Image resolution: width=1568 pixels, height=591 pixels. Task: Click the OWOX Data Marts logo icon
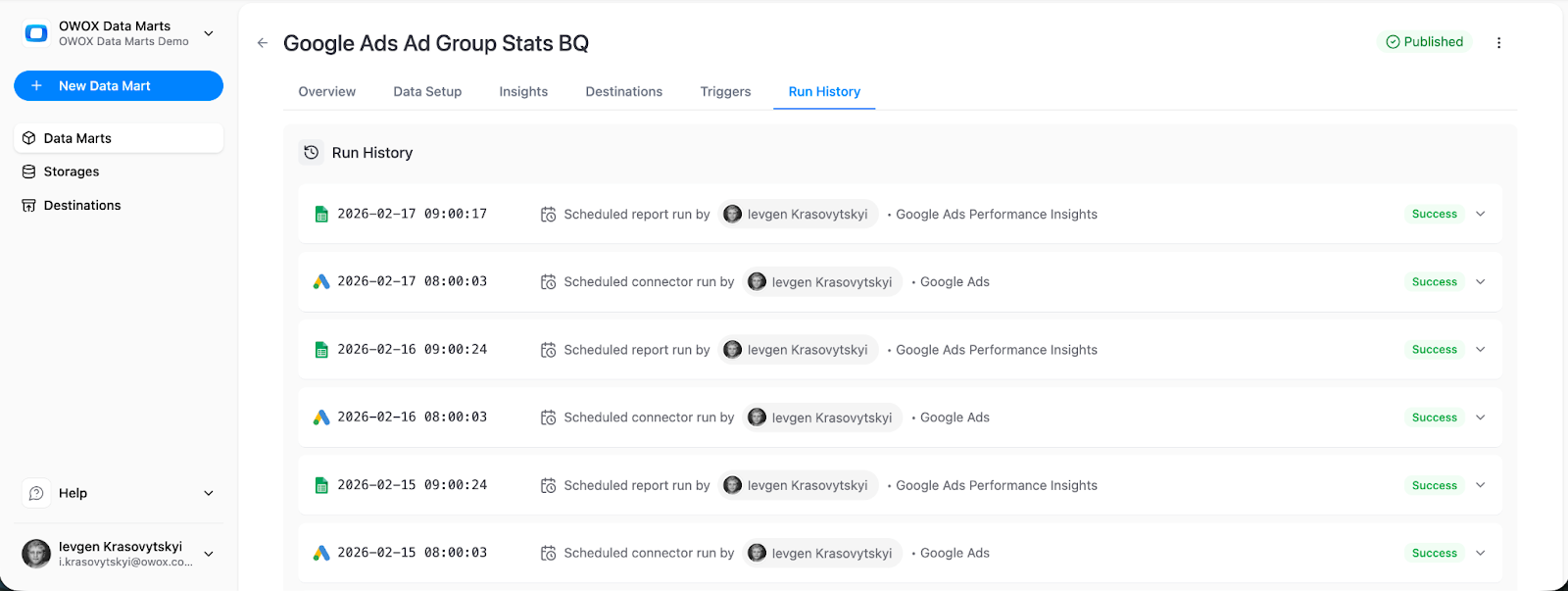[36, 33]
